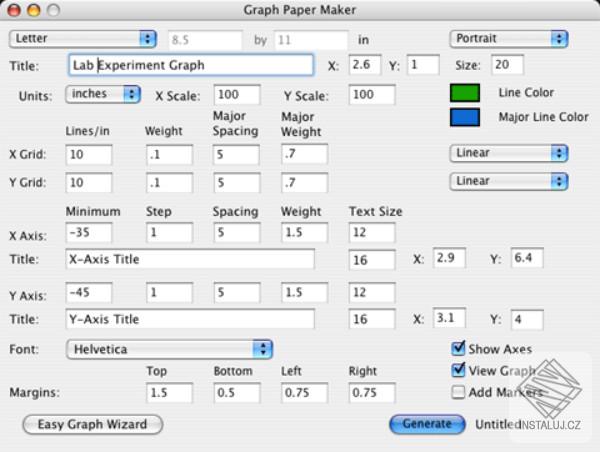Click the Lab Experiment Graph title field
The width and height of the screenshot is (600, 452).
click(x=191, y=65)
